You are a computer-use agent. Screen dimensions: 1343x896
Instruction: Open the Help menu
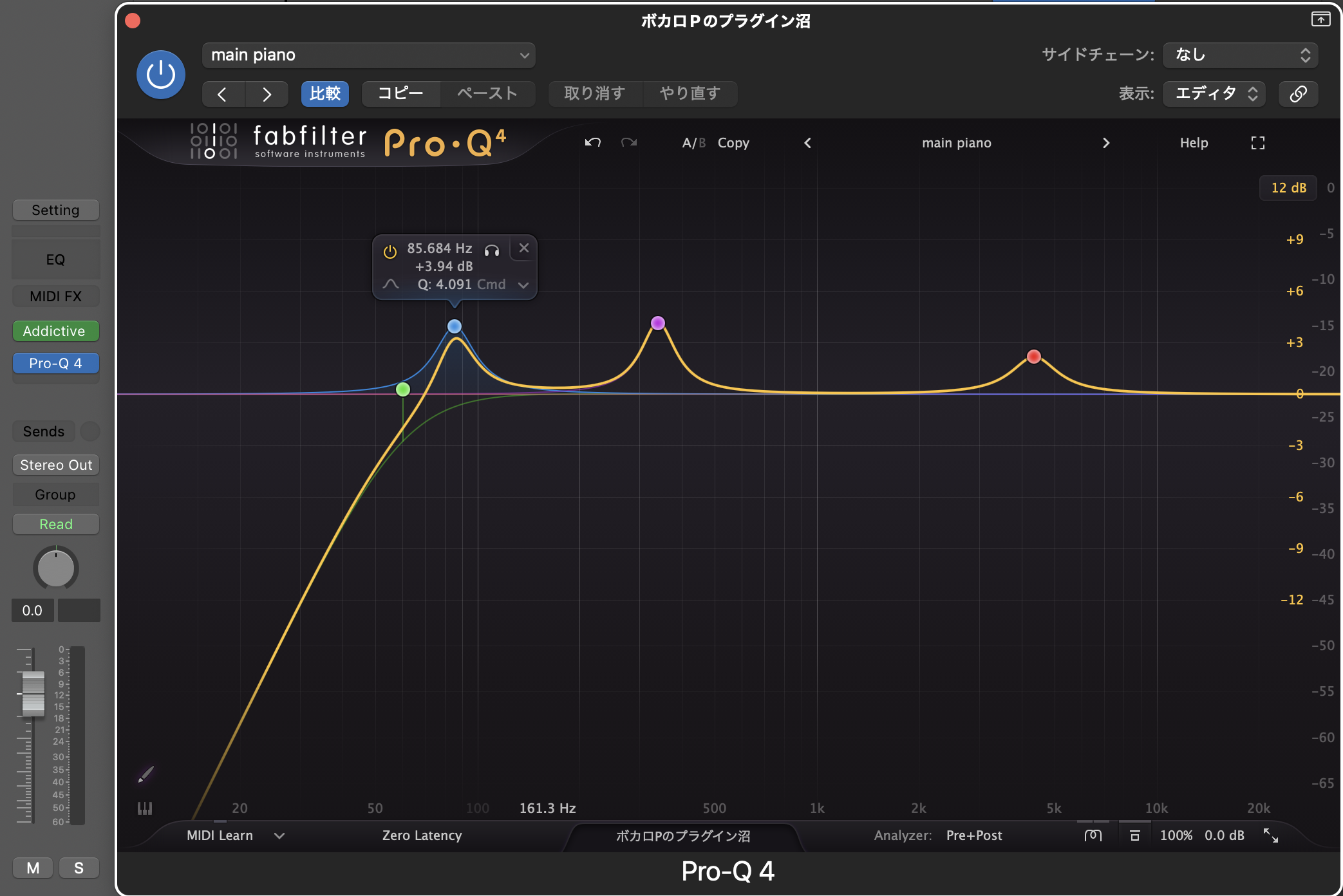[x=1194, y=143]
